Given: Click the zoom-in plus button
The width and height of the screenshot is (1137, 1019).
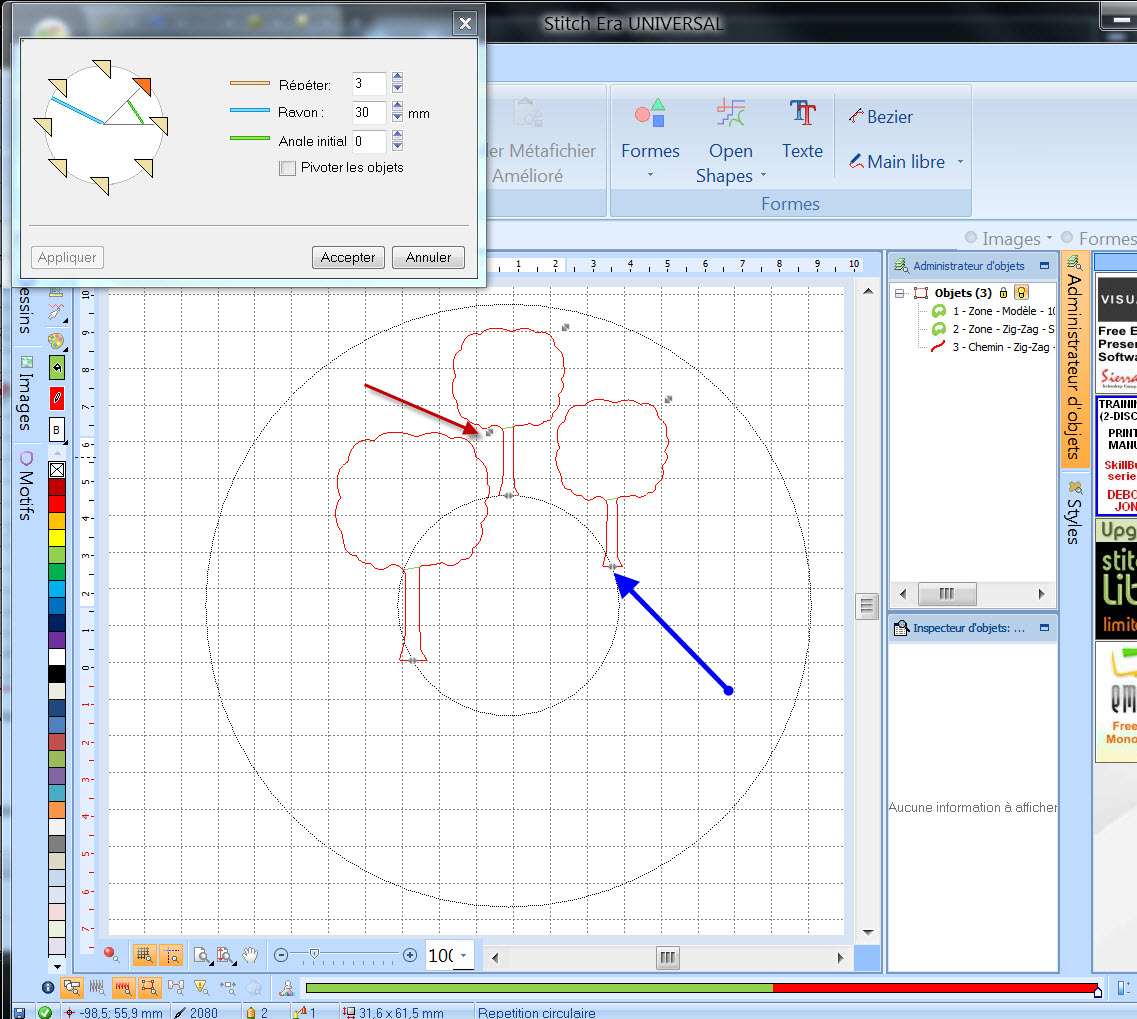Looking at the screenshot, I should pyautogui.click(x=410, y=955).
